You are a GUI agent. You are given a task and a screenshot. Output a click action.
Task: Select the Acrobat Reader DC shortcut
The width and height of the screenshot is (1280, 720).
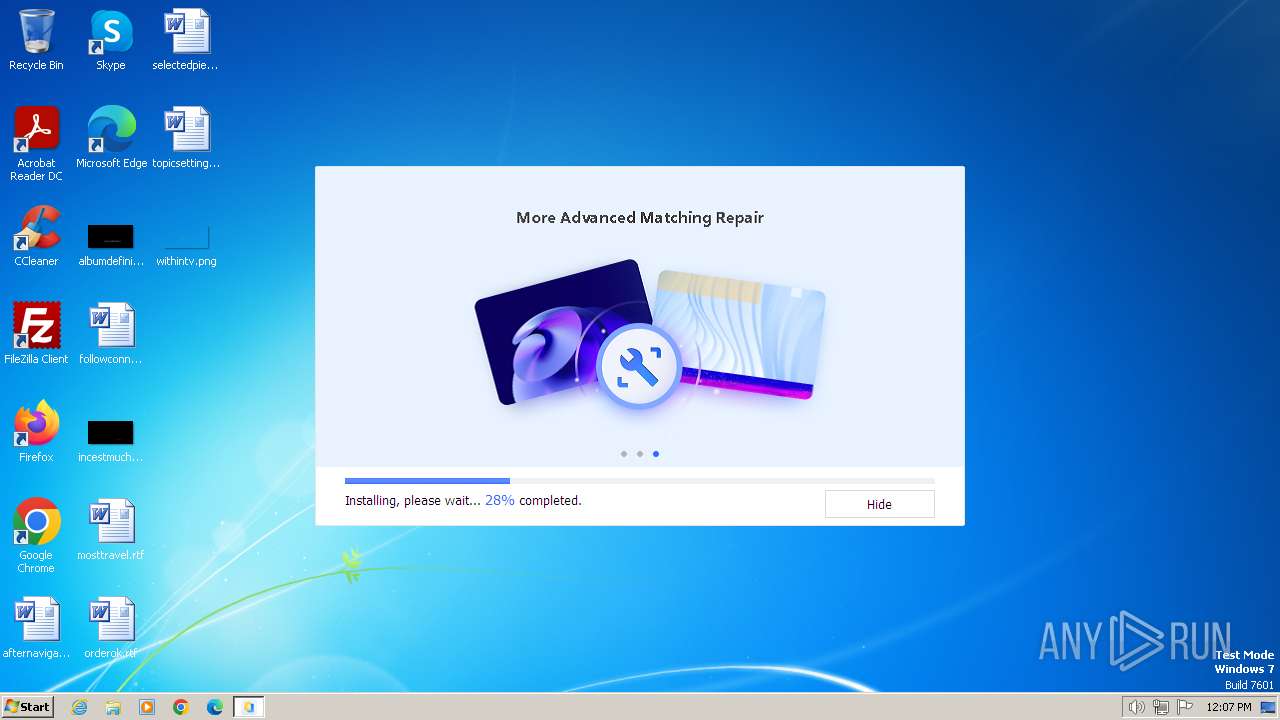(36, 144)
